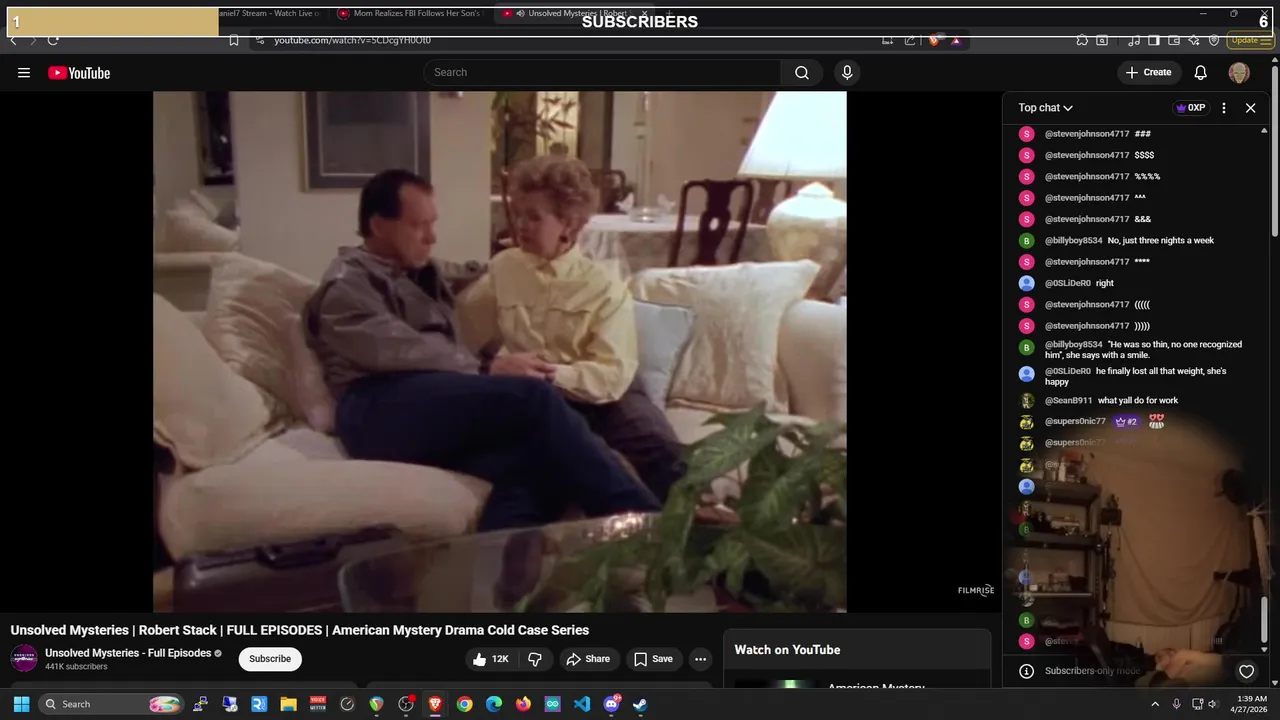This screenshot has height=720, width=1280.
Task: Click the "he finally lost all that weight" message
Action: [x=1135, y=376]
